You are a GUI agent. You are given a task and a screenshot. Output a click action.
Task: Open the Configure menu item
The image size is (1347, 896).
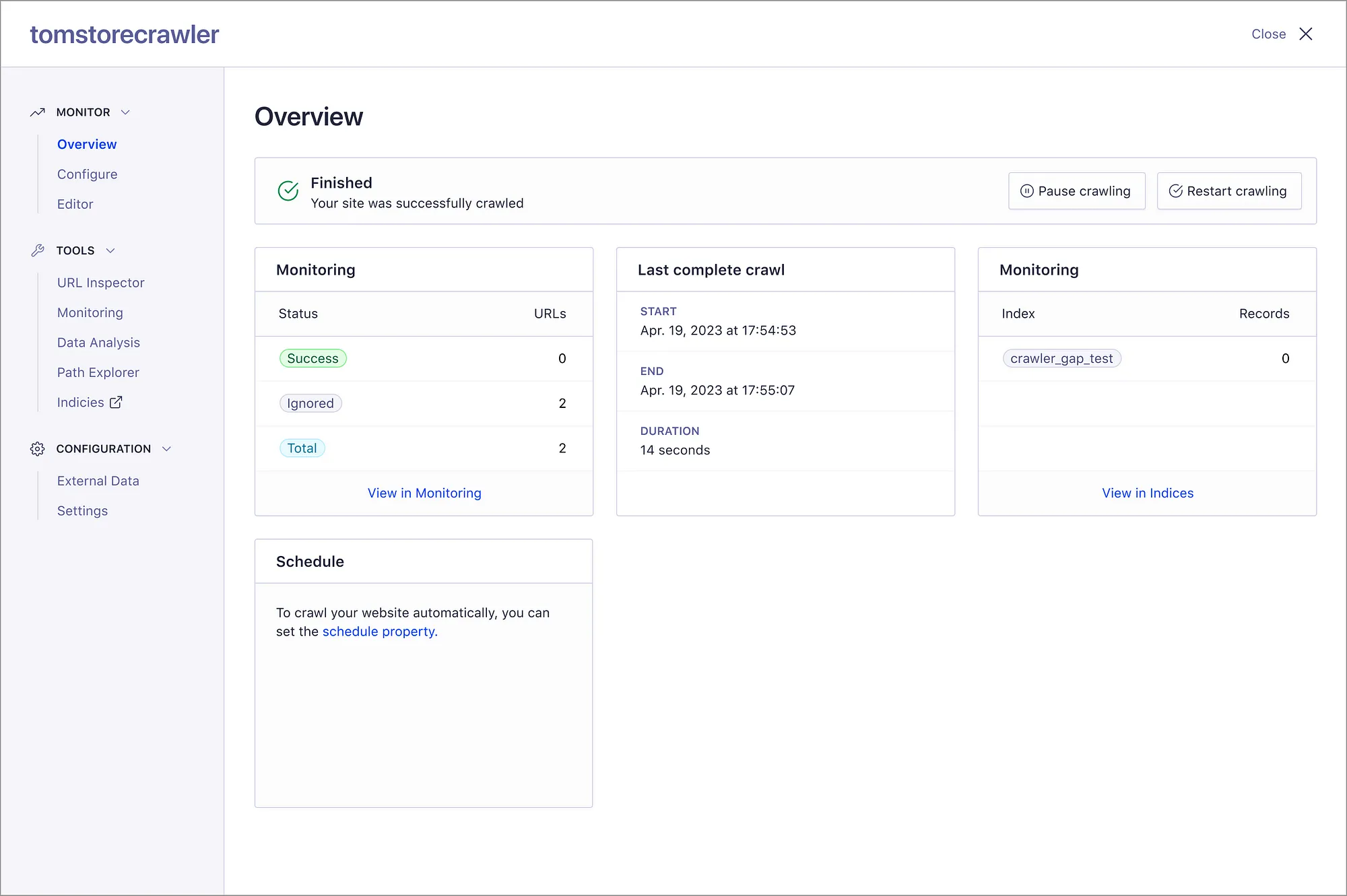87,174
